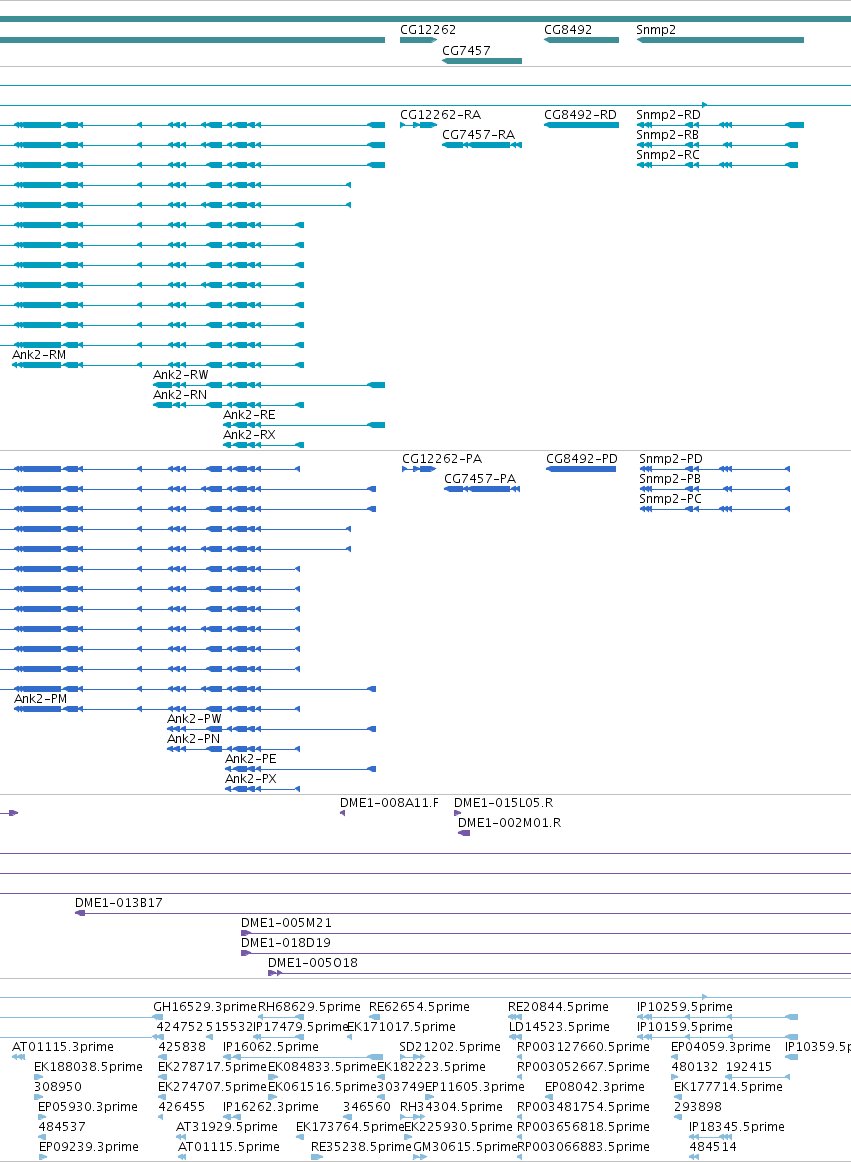Click the DME1-013B17 clone label
Image resolution: width=851 pixels, height=1162 pixels.
pos(119,903)
